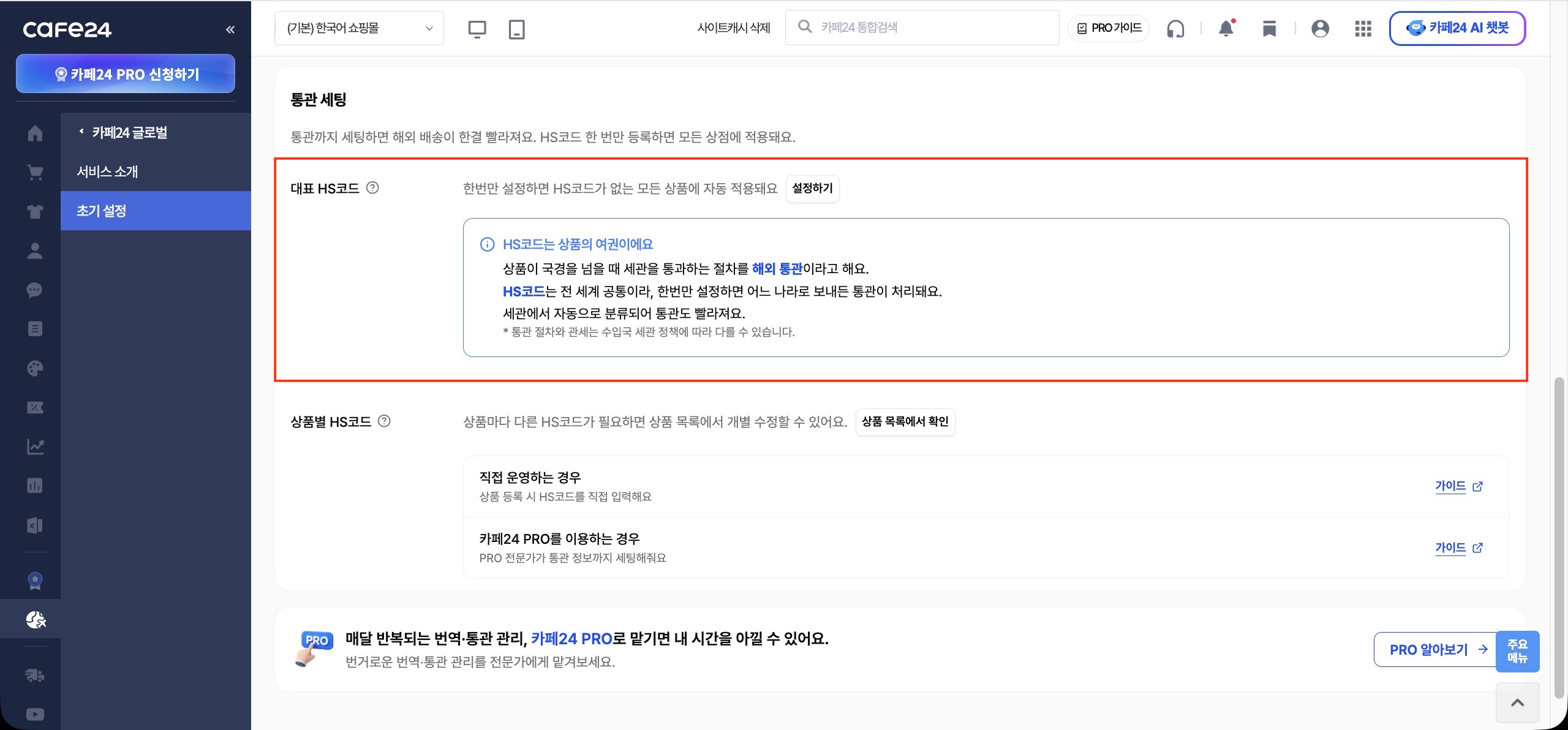The width and height of the screenshot is (1568, 730).
Task: Open the line chart analytics icon
Action: [35, 446]
